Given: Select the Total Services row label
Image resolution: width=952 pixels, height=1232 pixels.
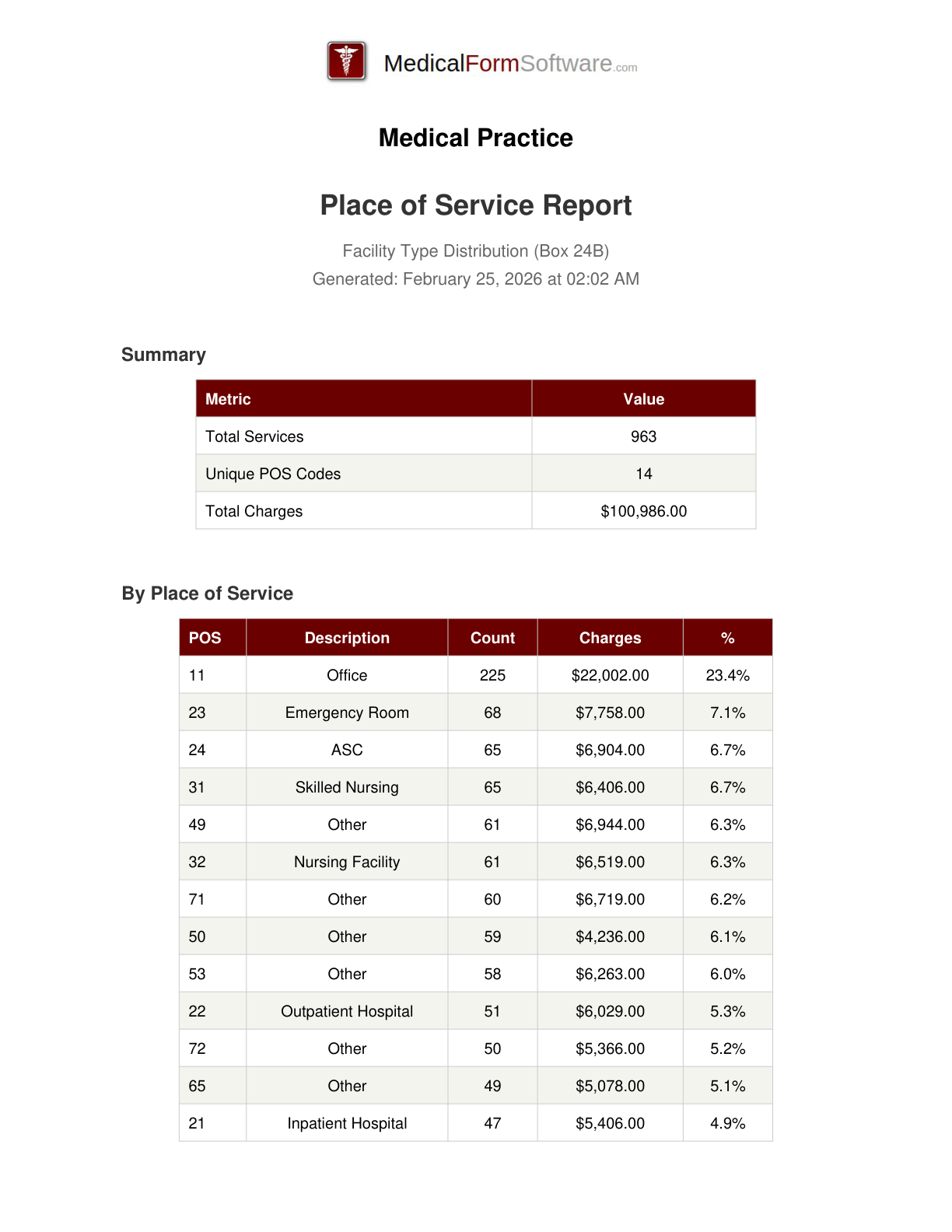Looking at the screenshot, I should point(254,436).
